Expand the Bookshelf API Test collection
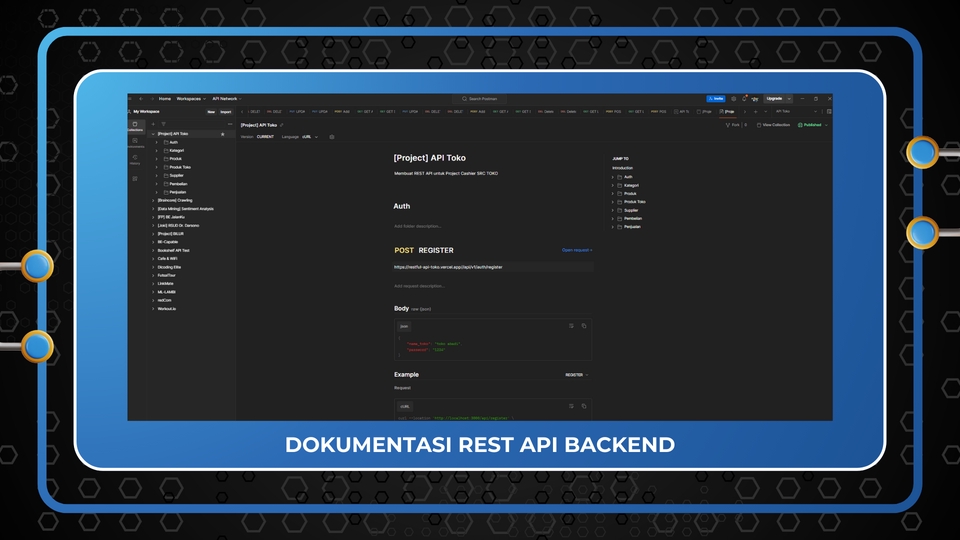Viewport: 960px width, 540px height. tap(153, 250)
